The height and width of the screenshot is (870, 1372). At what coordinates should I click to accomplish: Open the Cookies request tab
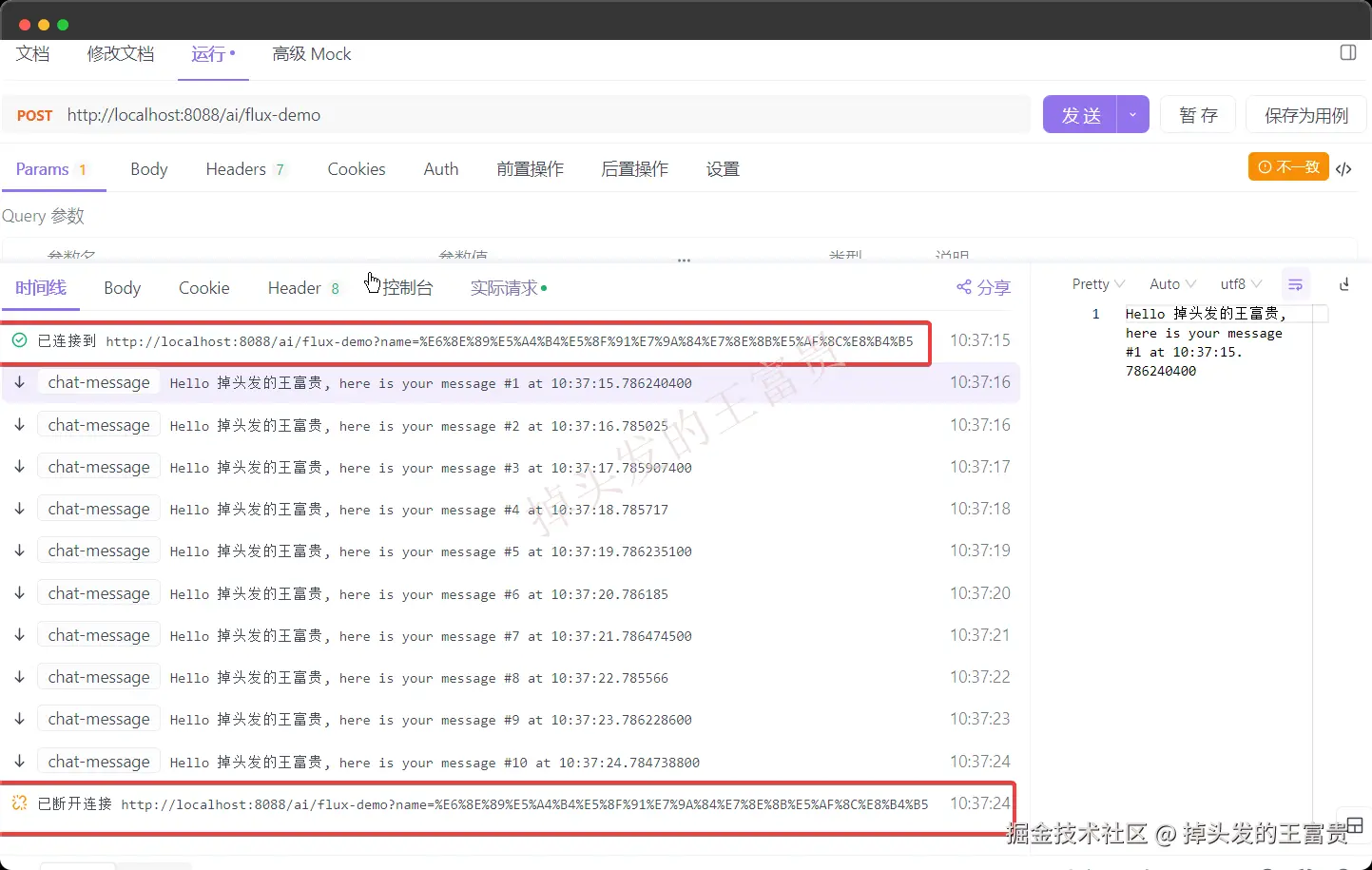(x=357, y=169)
